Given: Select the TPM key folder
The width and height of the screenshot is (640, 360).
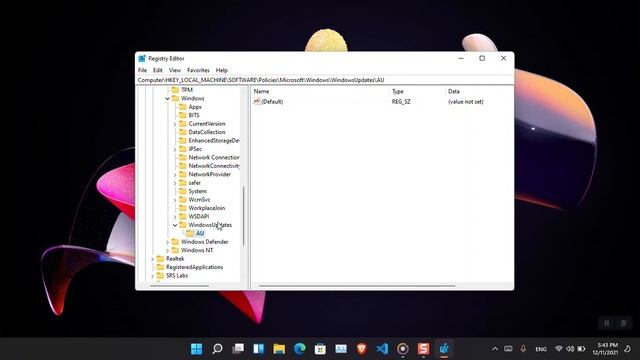Looking at the screenshot, I should click(x=187, y=90).
